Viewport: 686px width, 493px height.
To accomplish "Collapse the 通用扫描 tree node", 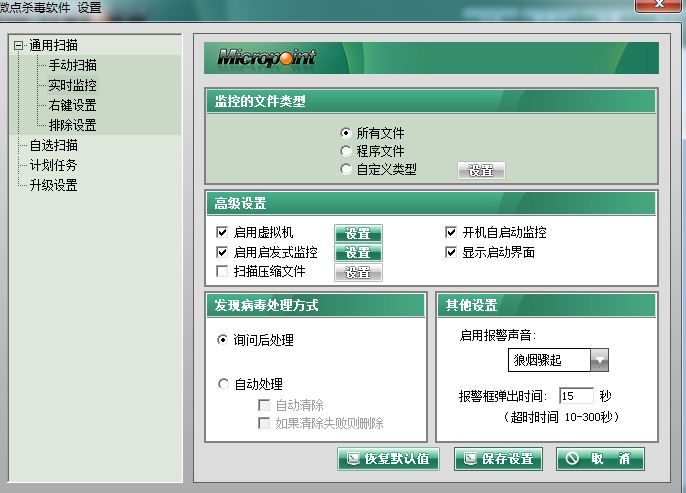I will click(x=18, y=45).
